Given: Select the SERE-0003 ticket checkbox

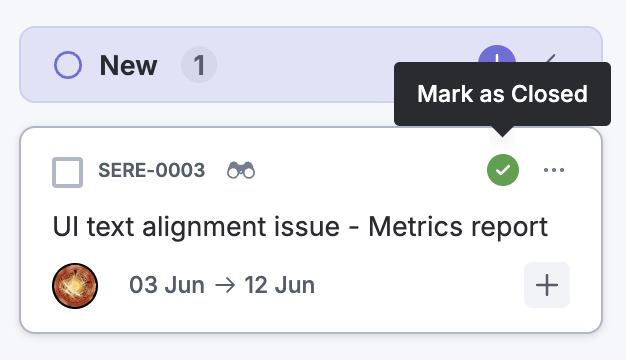Looking at the screenshot, I should [67, 172].
